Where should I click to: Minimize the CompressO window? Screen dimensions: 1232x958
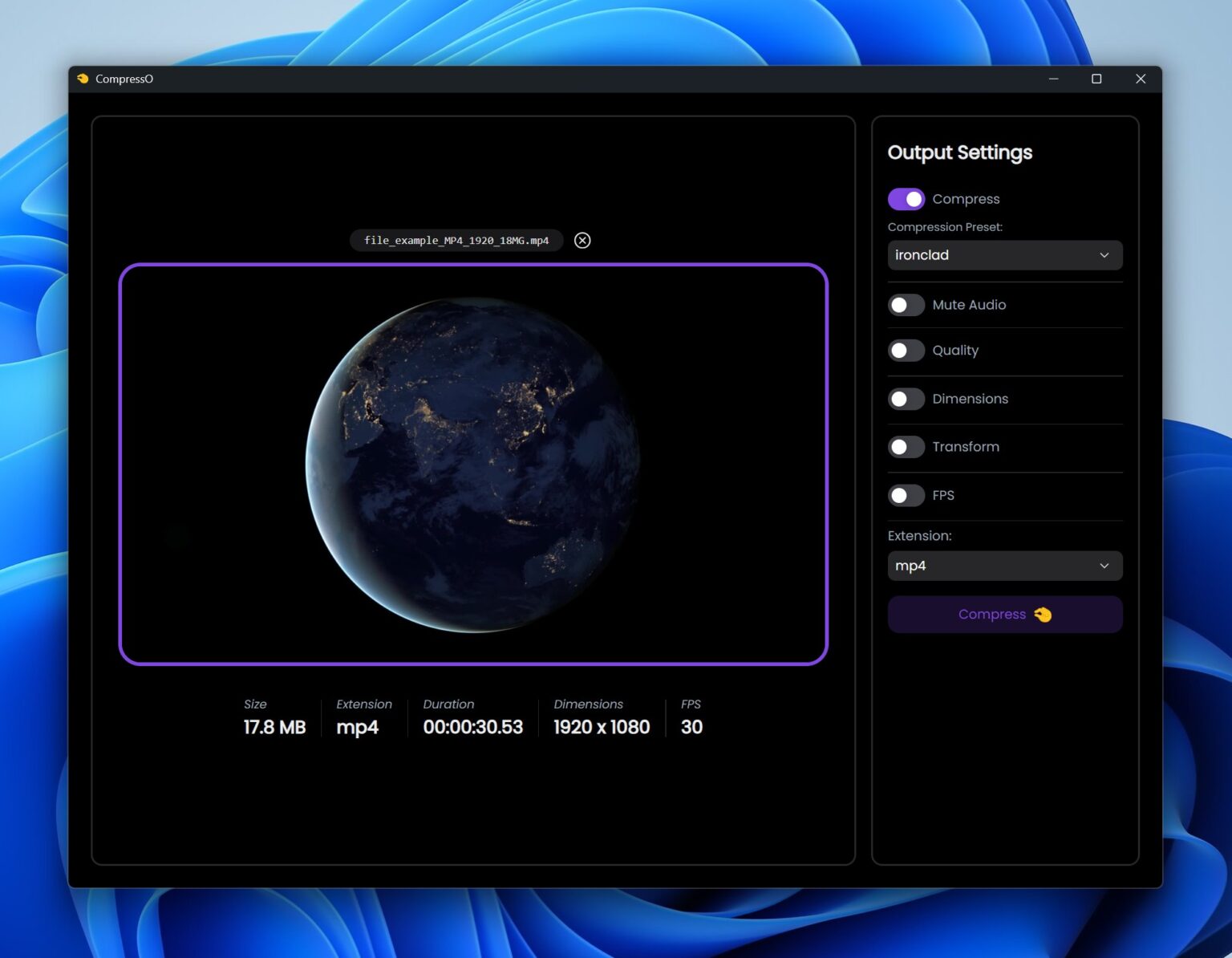(1053, 79)
